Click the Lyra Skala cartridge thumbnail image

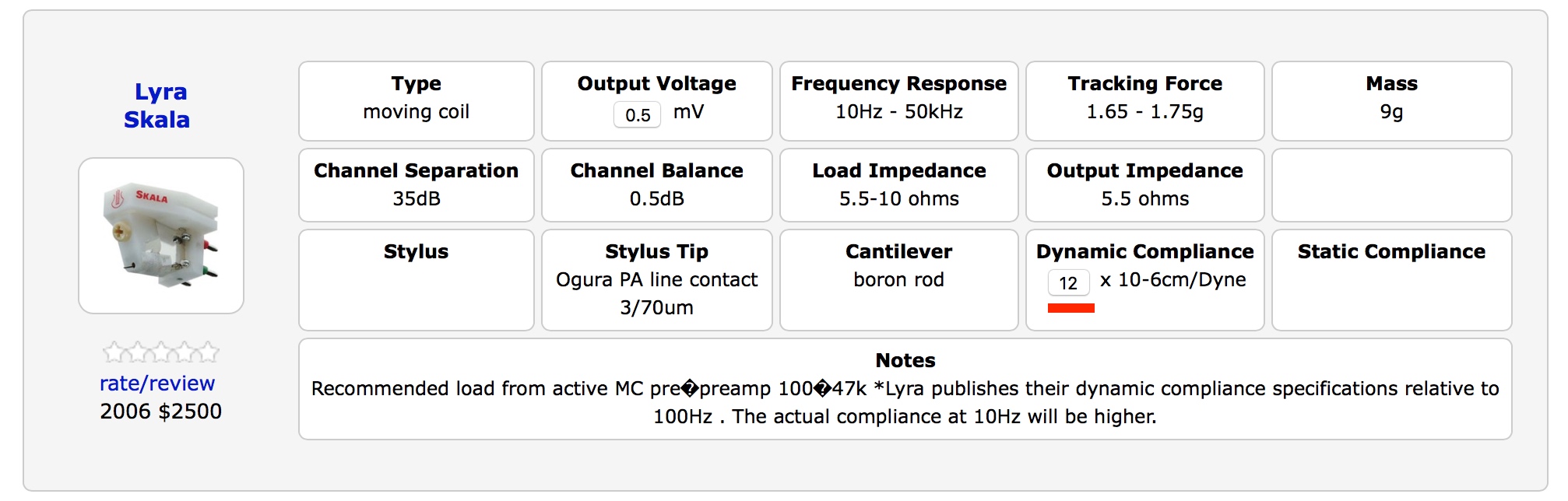click(x=161, y=236)
